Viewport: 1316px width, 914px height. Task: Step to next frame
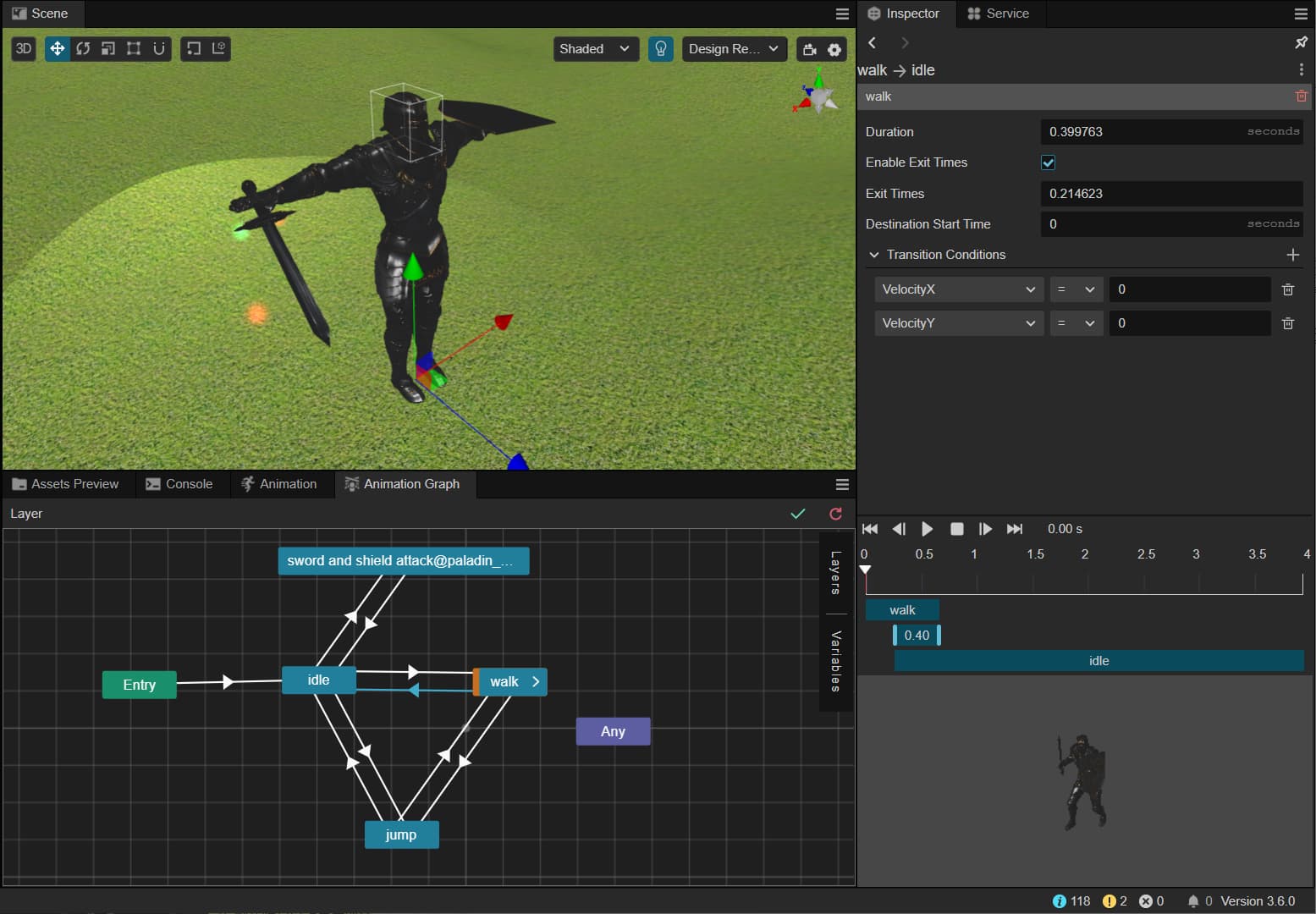985,529
